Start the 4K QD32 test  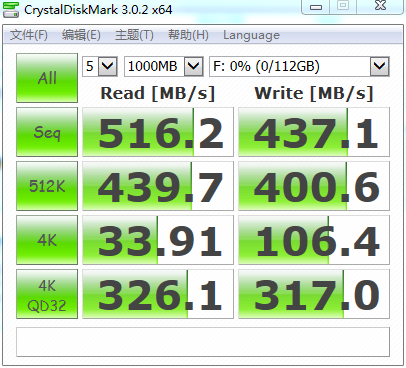coord(47,294)
